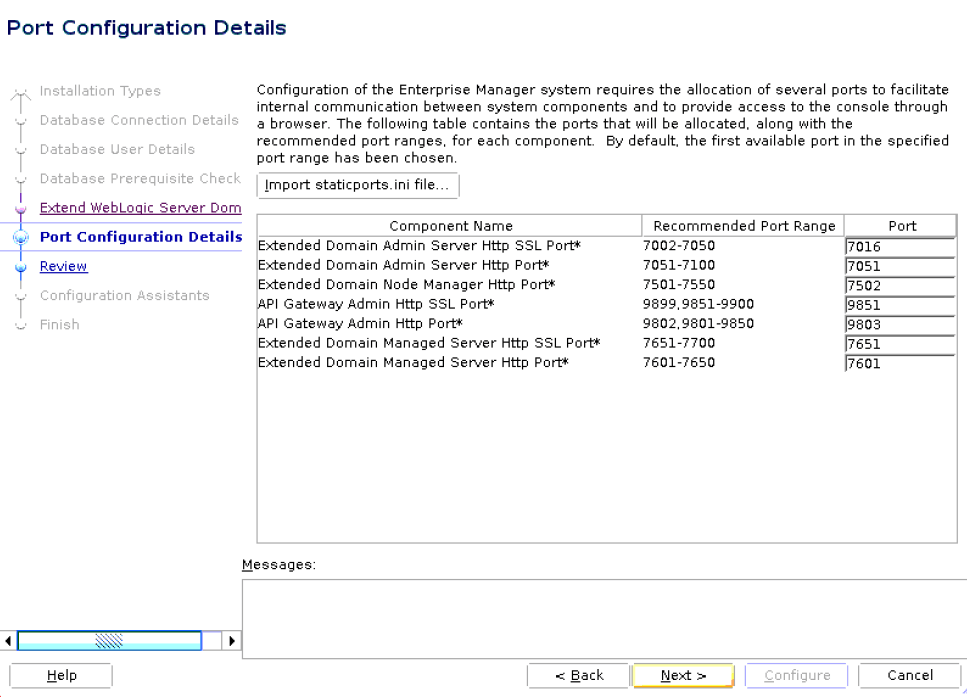Select the Admin Server Http SSL Port field 7016

pos(898,246)
